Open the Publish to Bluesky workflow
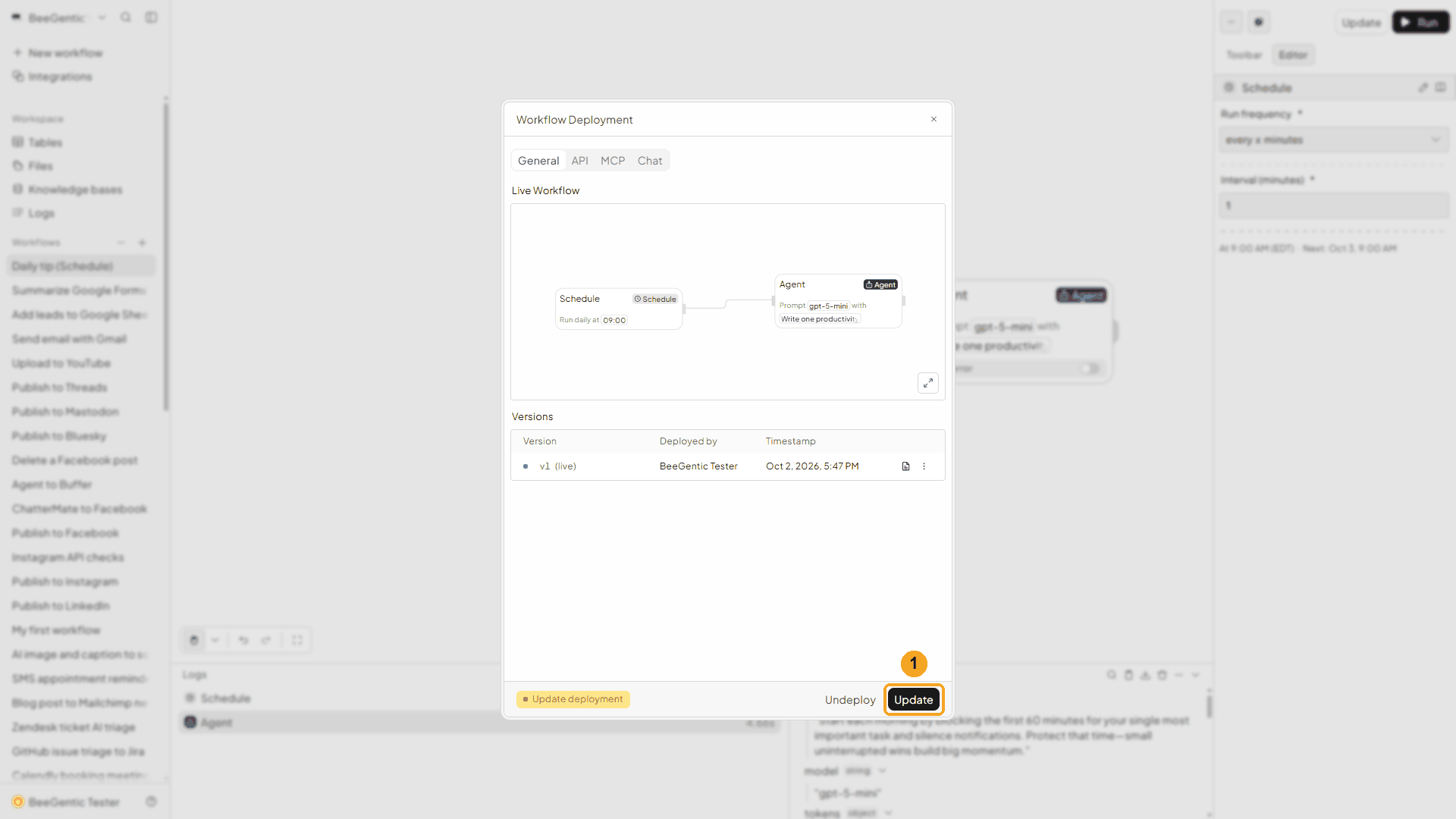 click(x=59, y=436)
